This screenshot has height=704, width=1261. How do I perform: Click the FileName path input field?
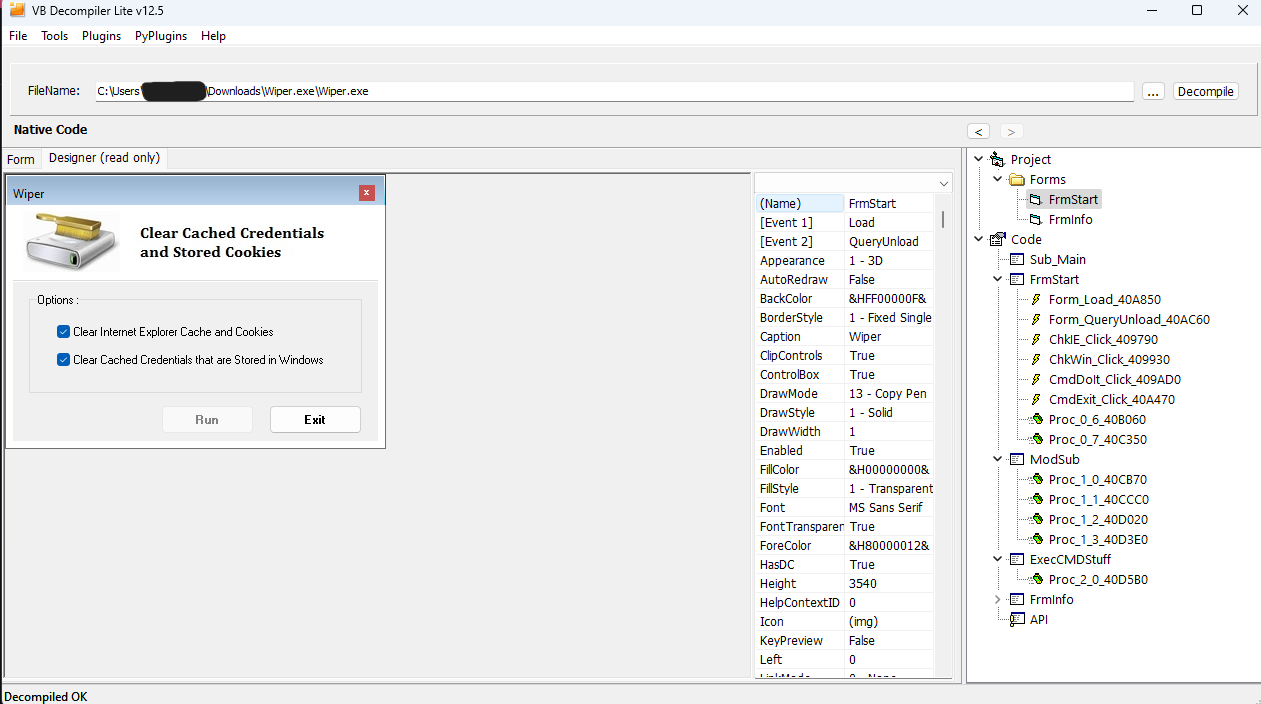click(x=613, y=91)
